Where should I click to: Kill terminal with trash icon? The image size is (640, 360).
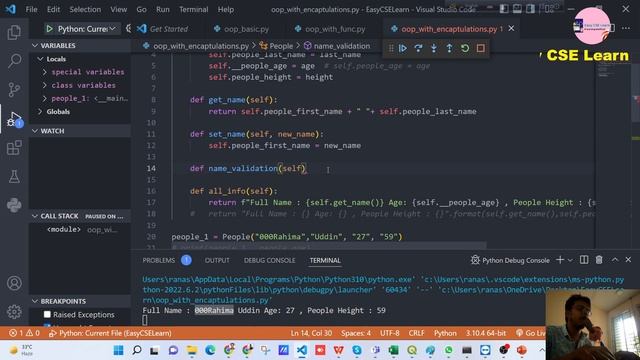[x=599, y=260]
